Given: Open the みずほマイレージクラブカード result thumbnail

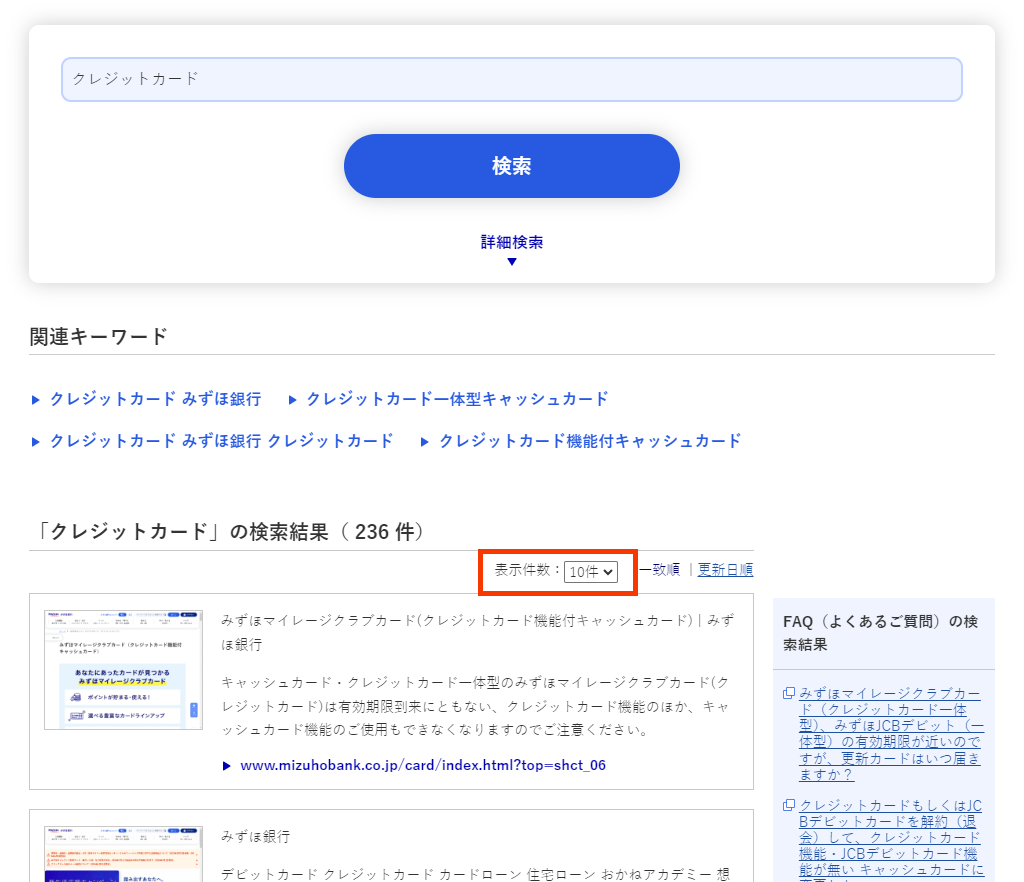Looking at the screenshot, I should tap(123, 670).
